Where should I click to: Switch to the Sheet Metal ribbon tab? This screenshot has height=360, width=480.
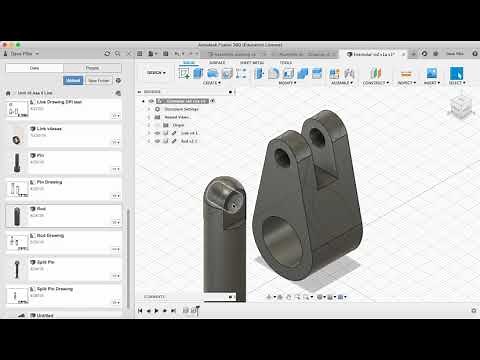(x=252, y=63)
